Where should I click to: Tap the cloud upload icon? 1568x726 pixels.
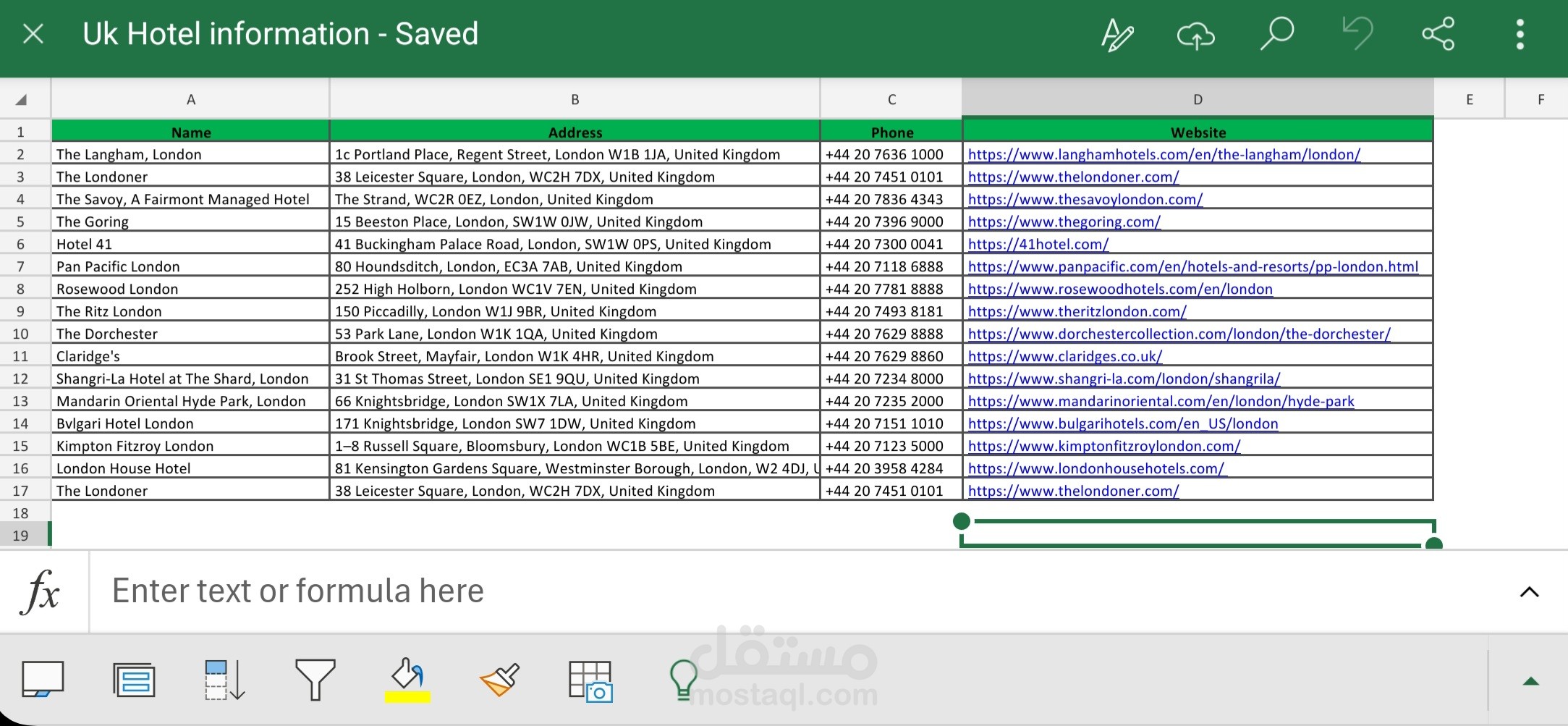tap(1195, 35)
